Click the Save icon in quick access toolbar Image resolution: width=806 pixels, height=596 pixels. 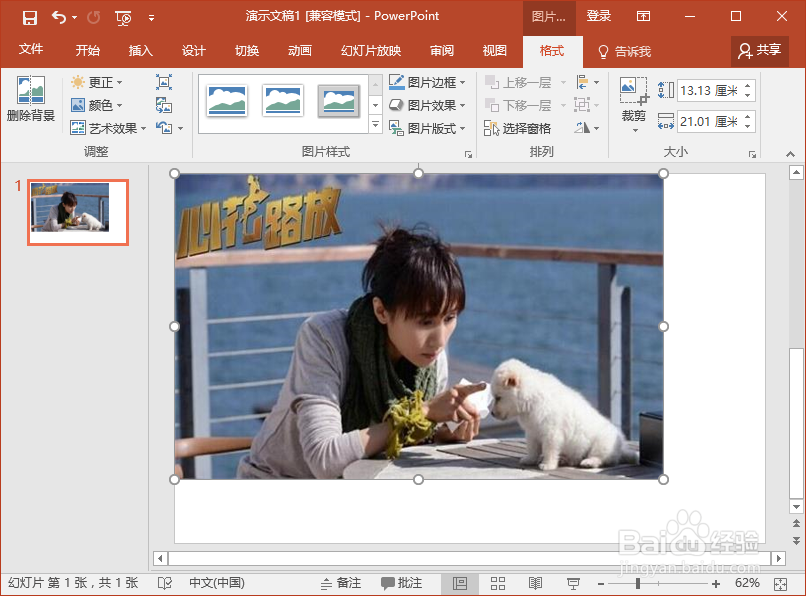coord(30,17)
